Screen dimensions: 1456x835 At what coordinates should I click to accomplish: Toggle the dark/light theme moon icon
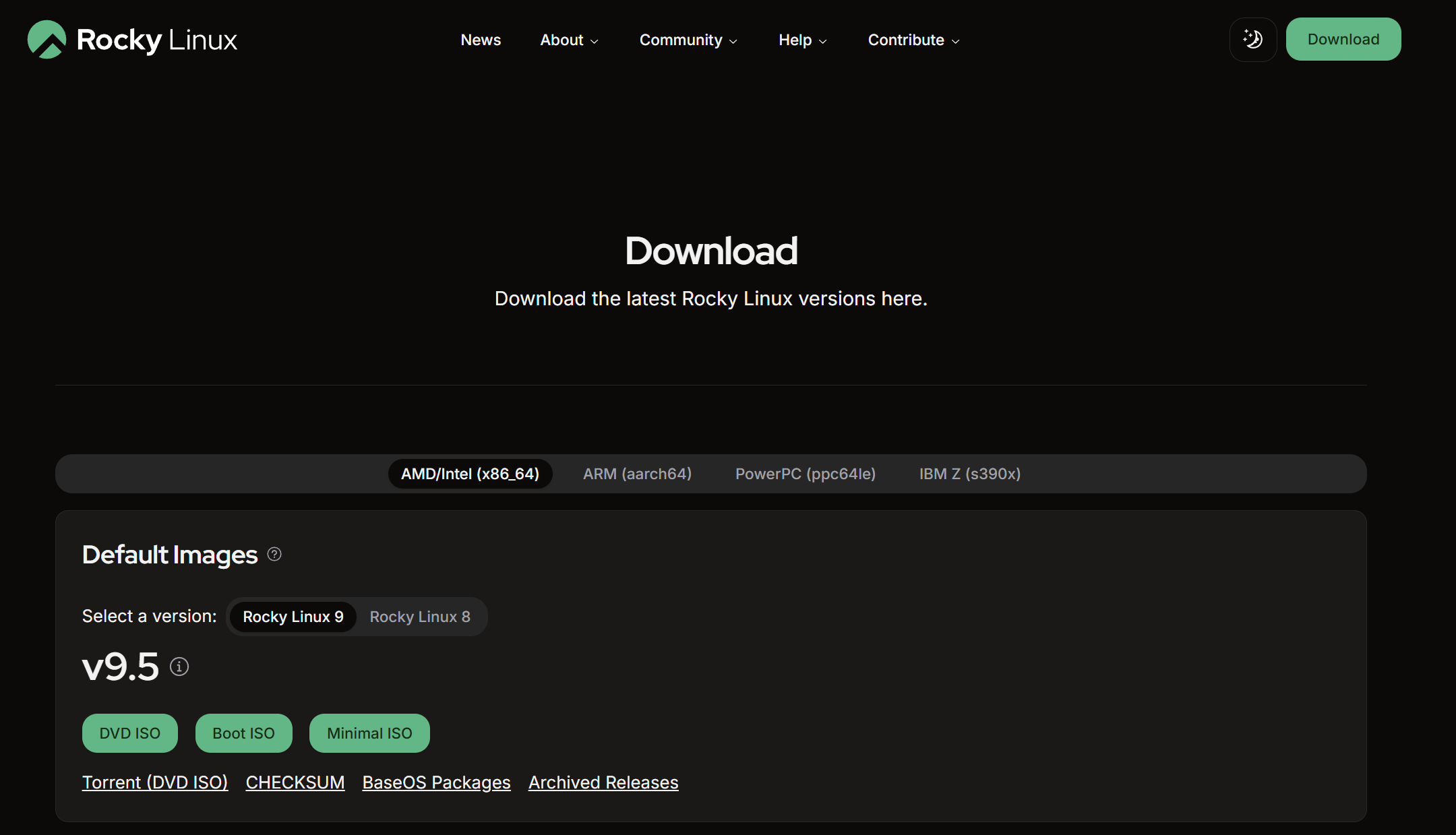point(1253,40)
